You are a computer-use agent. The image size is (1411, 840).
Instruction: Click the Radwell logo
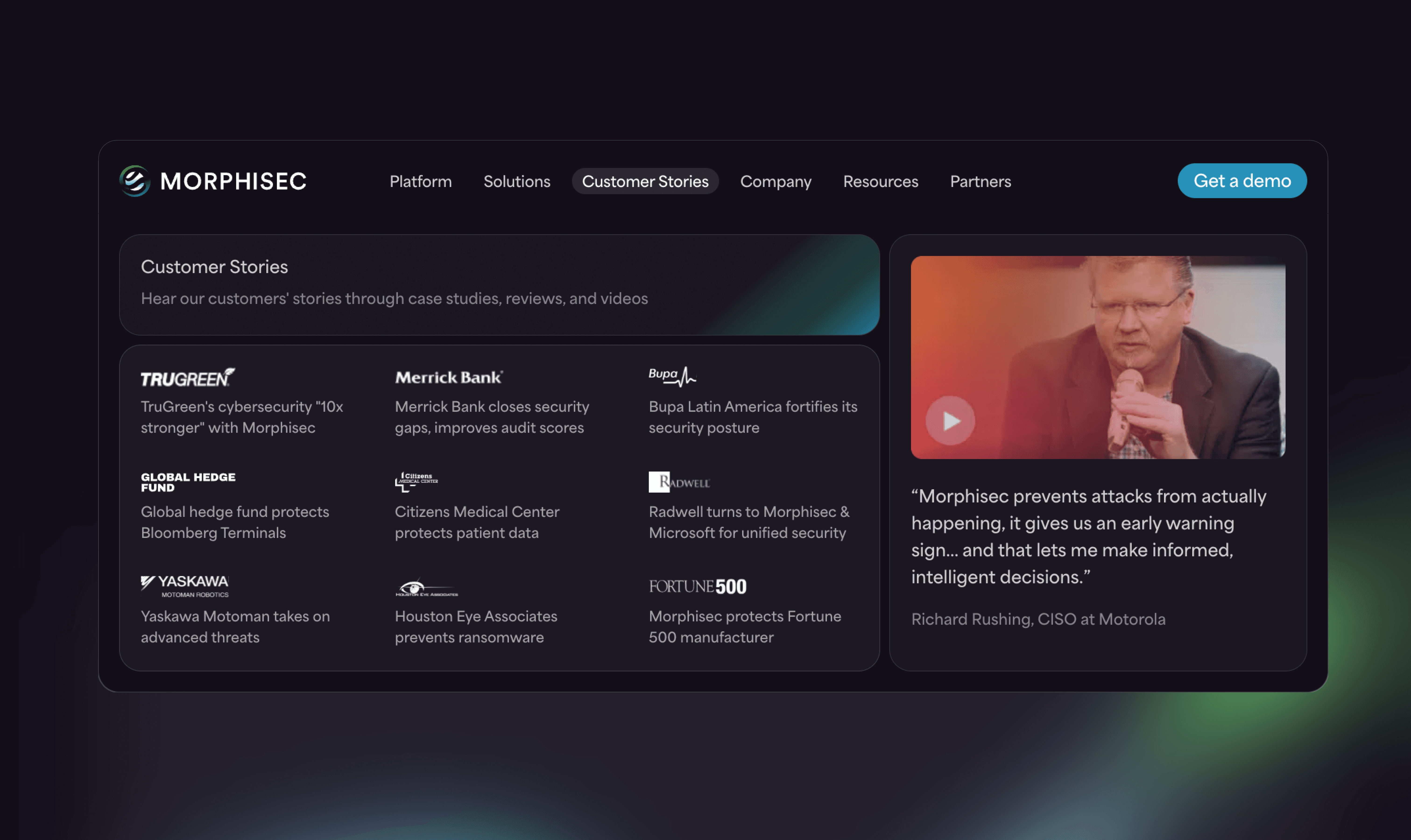679,482
